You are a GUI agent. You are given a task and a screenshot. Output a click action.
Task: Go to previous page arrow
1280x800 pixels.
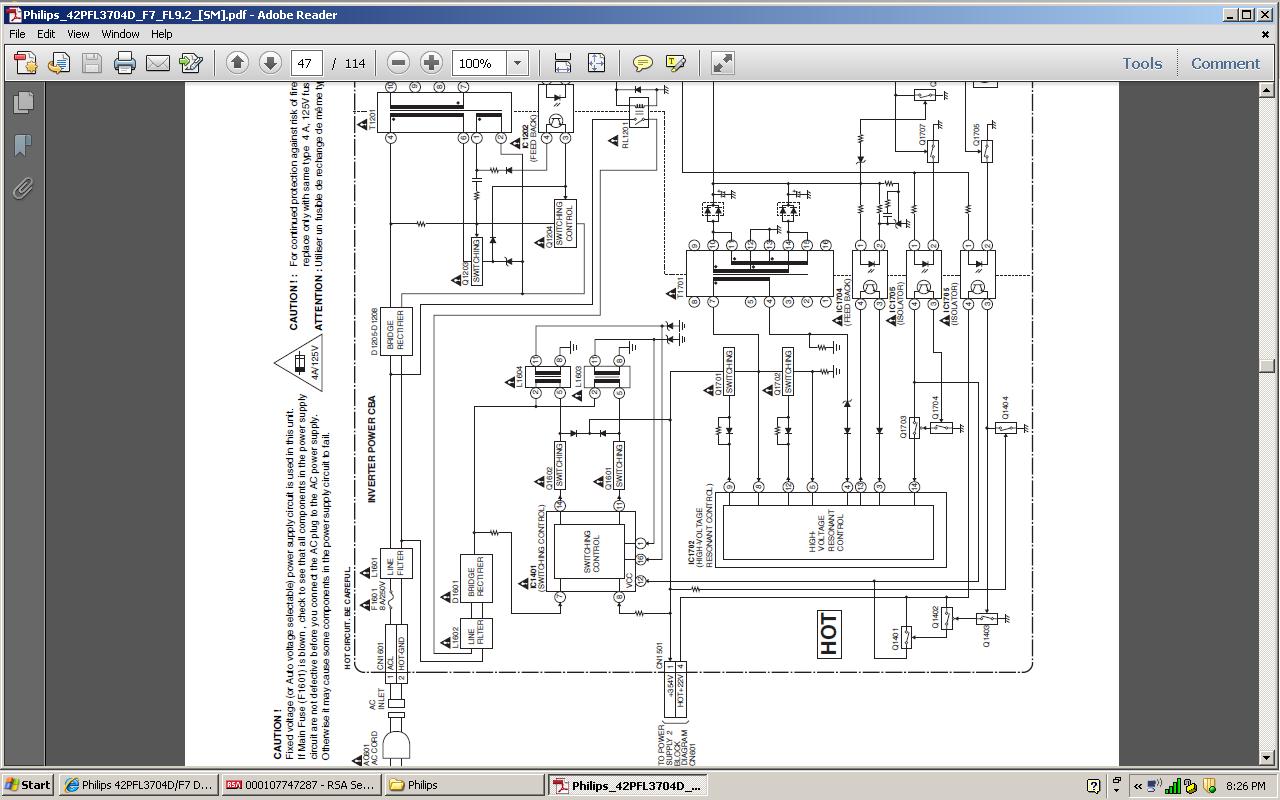point(237,63)
